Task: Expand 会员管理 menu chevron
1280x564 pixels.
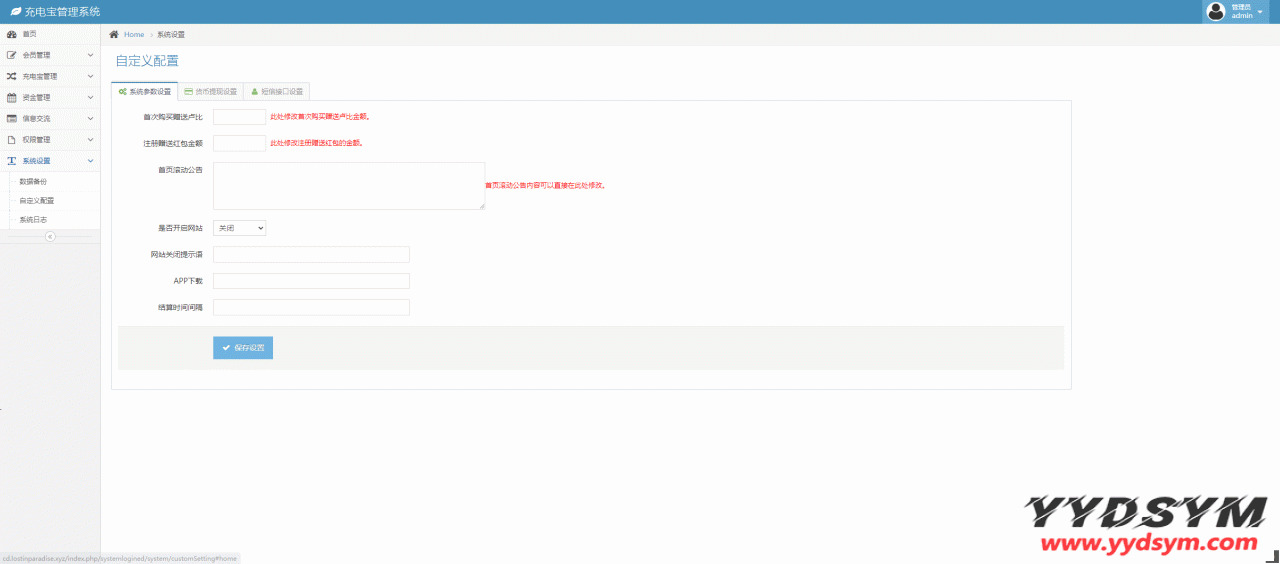Action: [90, 55]
